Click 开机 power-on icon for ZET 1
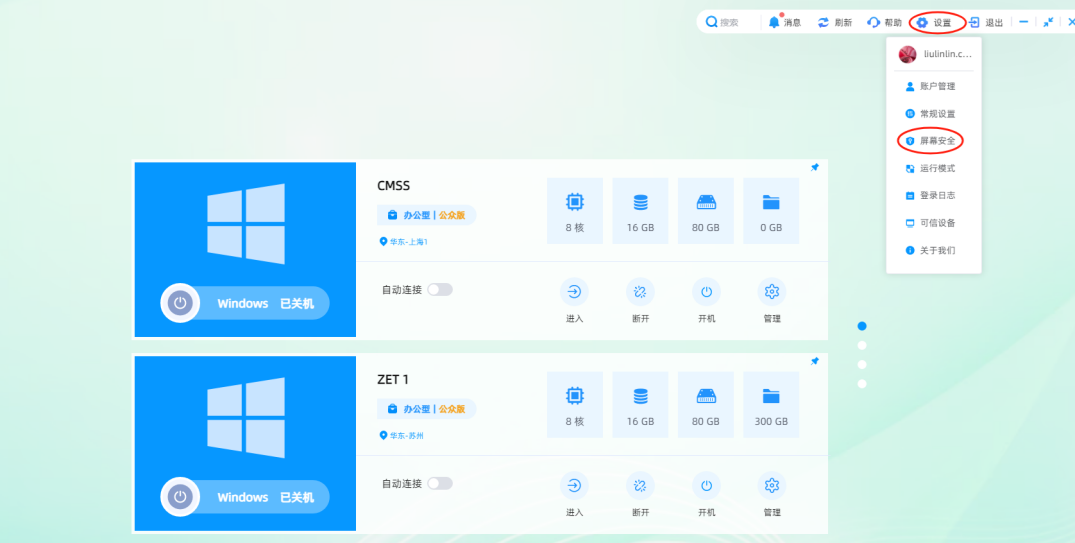The image size is (1075, 543). [706, 485]
